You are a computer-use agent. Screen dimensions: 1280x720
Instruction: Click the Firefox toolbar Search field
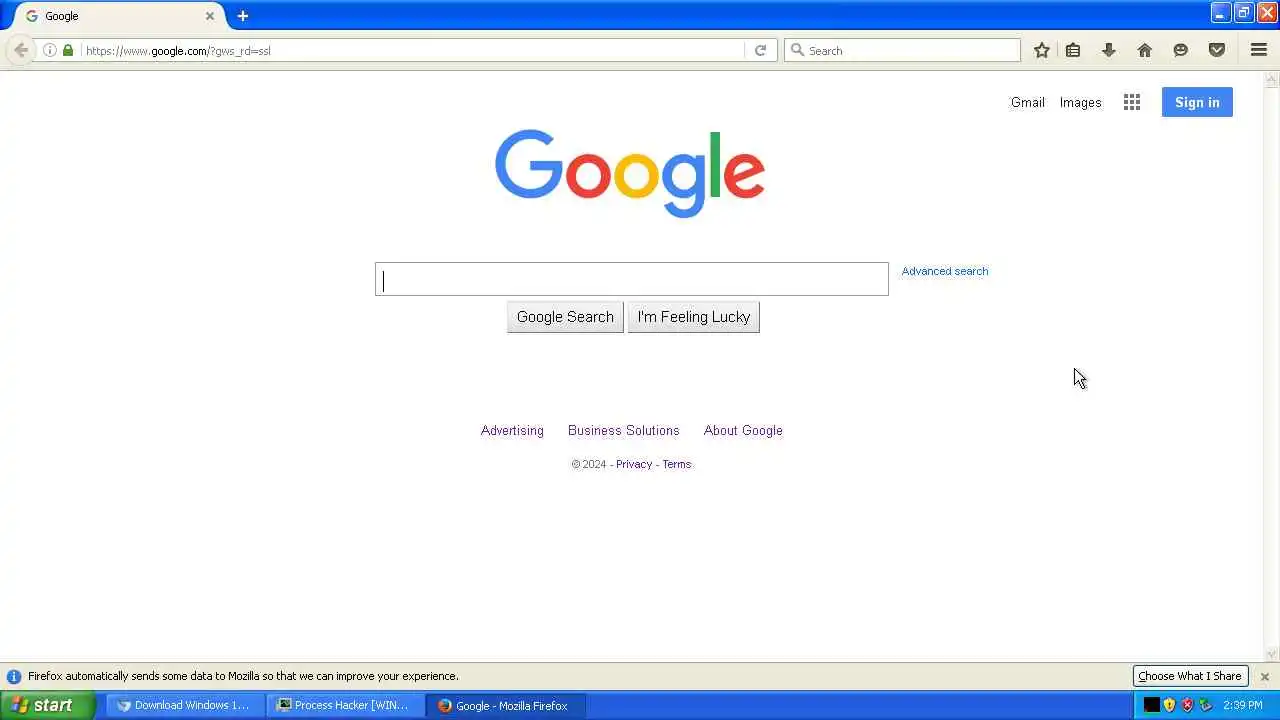pyautogui.click(x=902, y=50)
